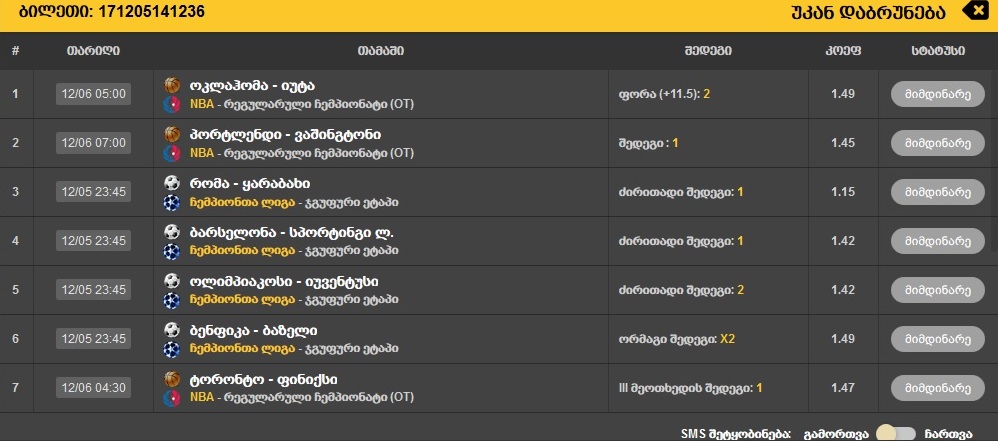Click the სტატუსი column header
Screen dimensions: 998x441
click(937, 49)
